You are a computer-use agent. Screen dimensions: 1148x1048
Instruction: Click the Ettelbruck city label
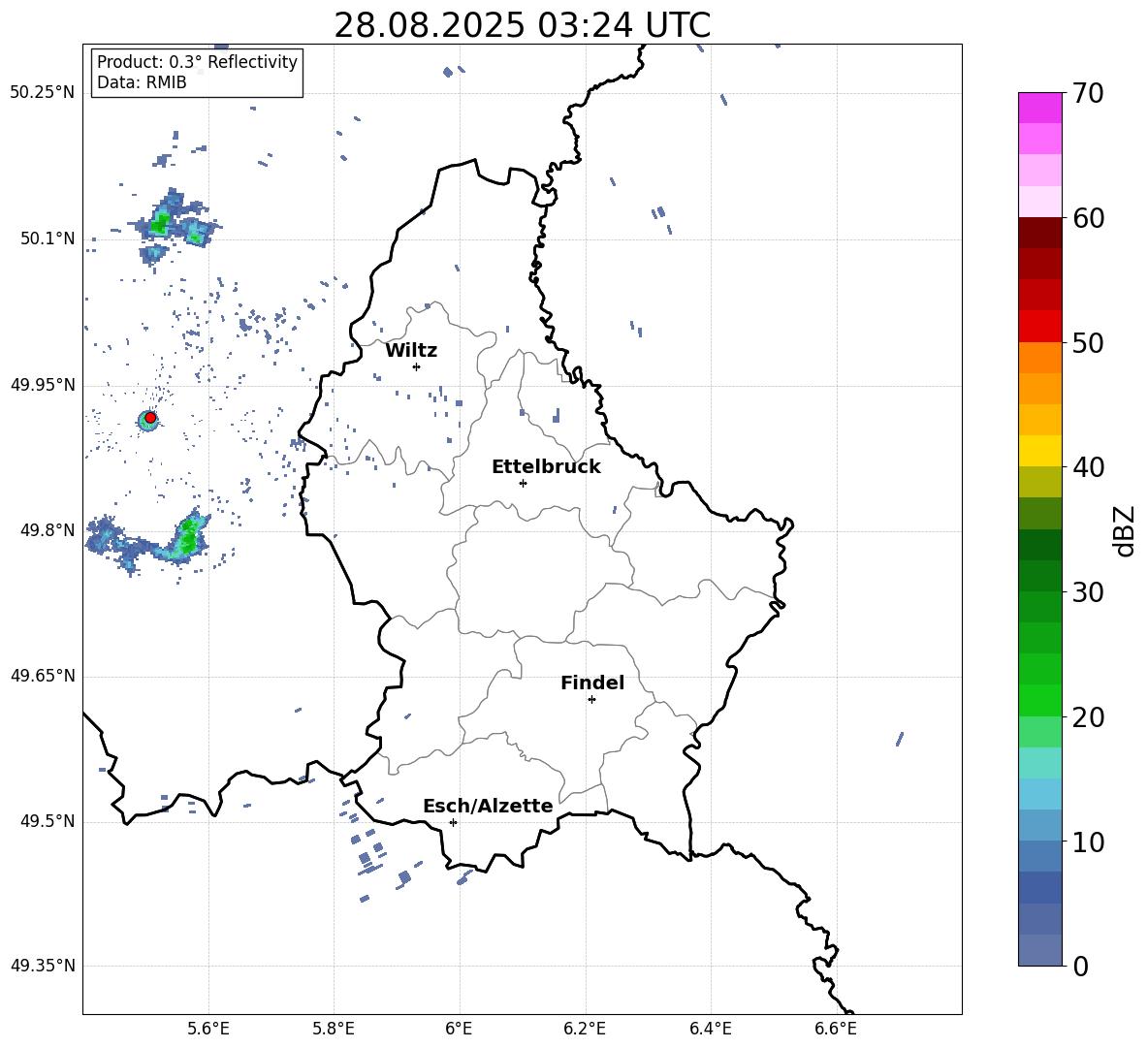[546, 467]
